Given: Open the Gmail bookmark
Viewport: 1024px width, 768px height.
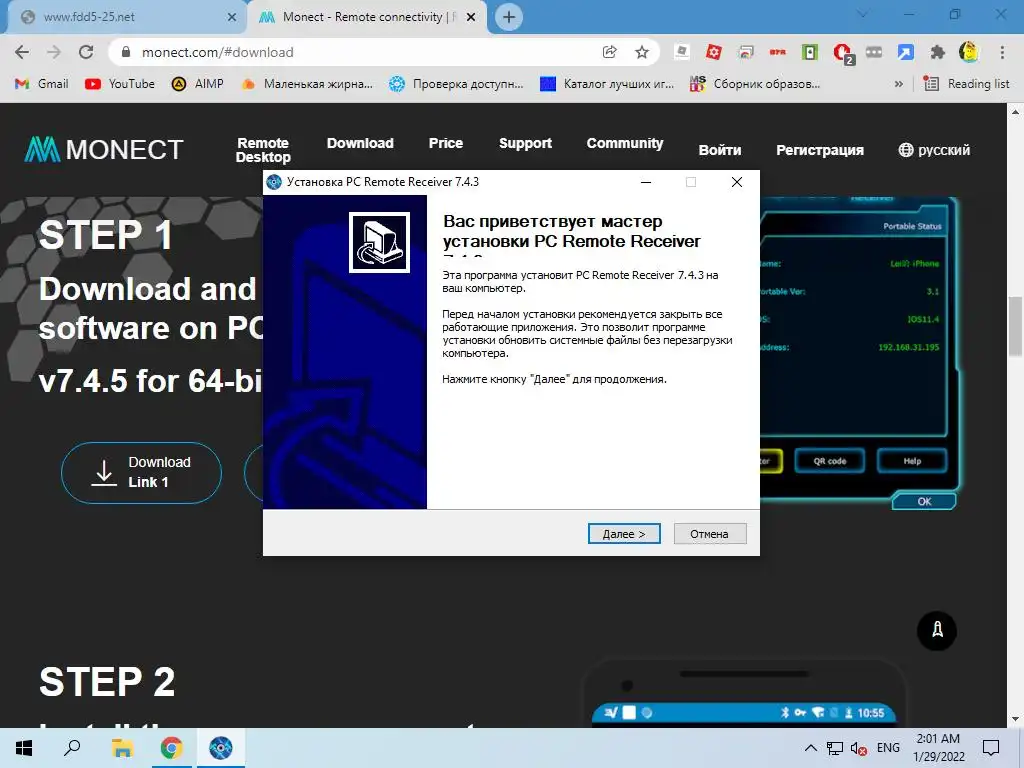Looking at the screenshot, I should 42,84.
